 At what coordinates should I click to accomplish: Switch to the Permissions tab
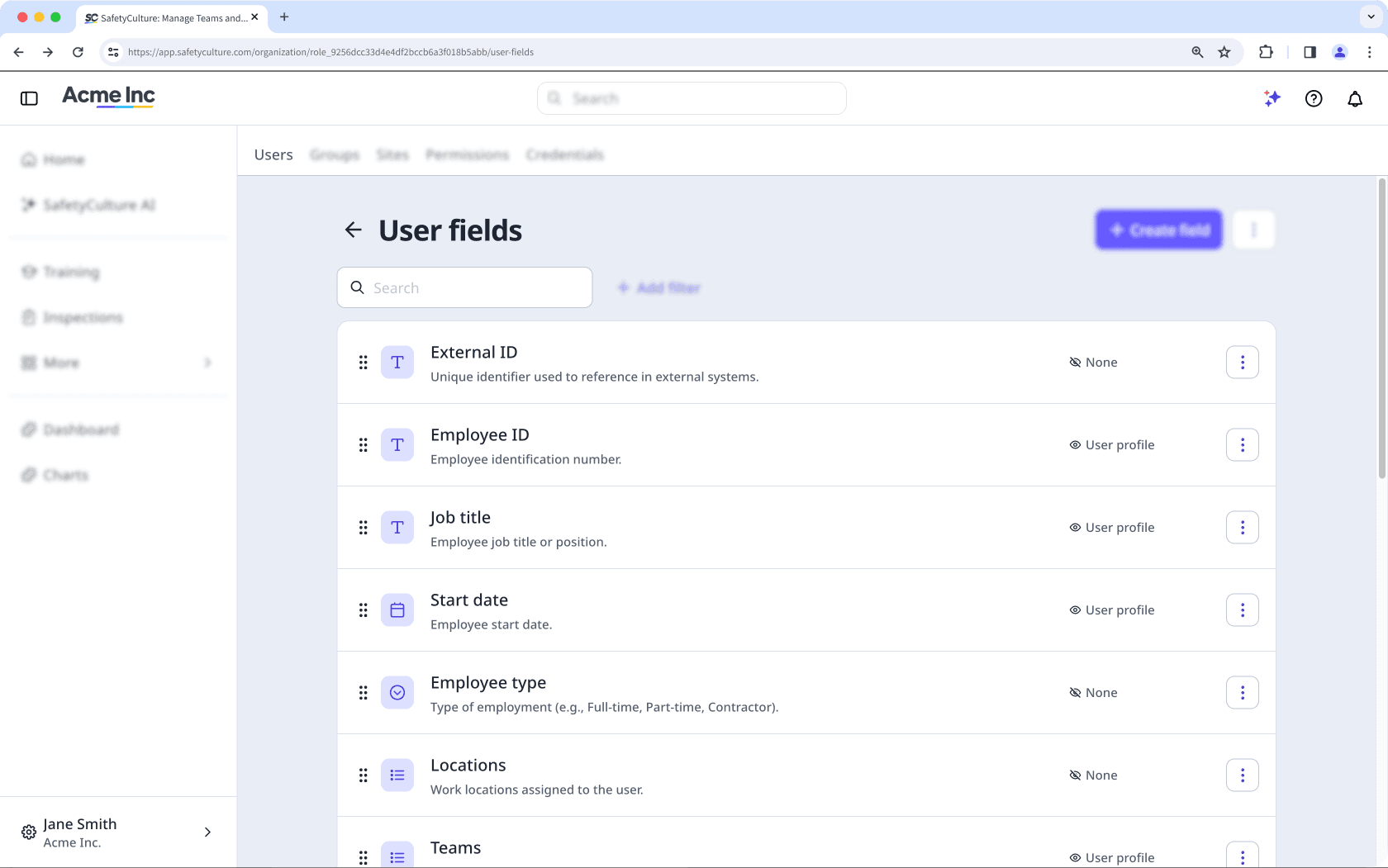[467, 154]
